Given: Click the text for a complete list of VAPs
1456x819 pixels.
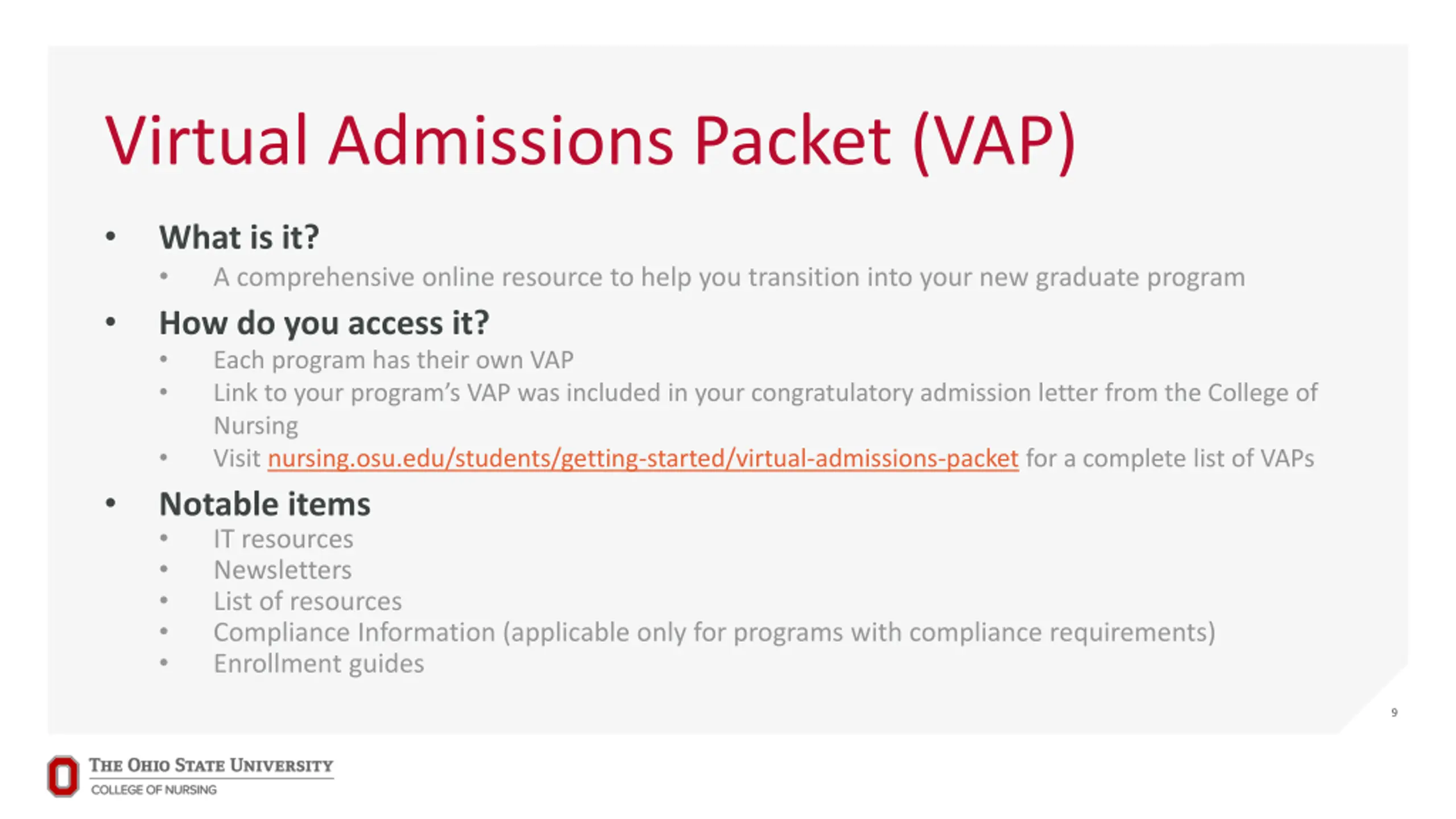Looking at the screenshot, I should pyautogui.click(x=1170, y=458).
